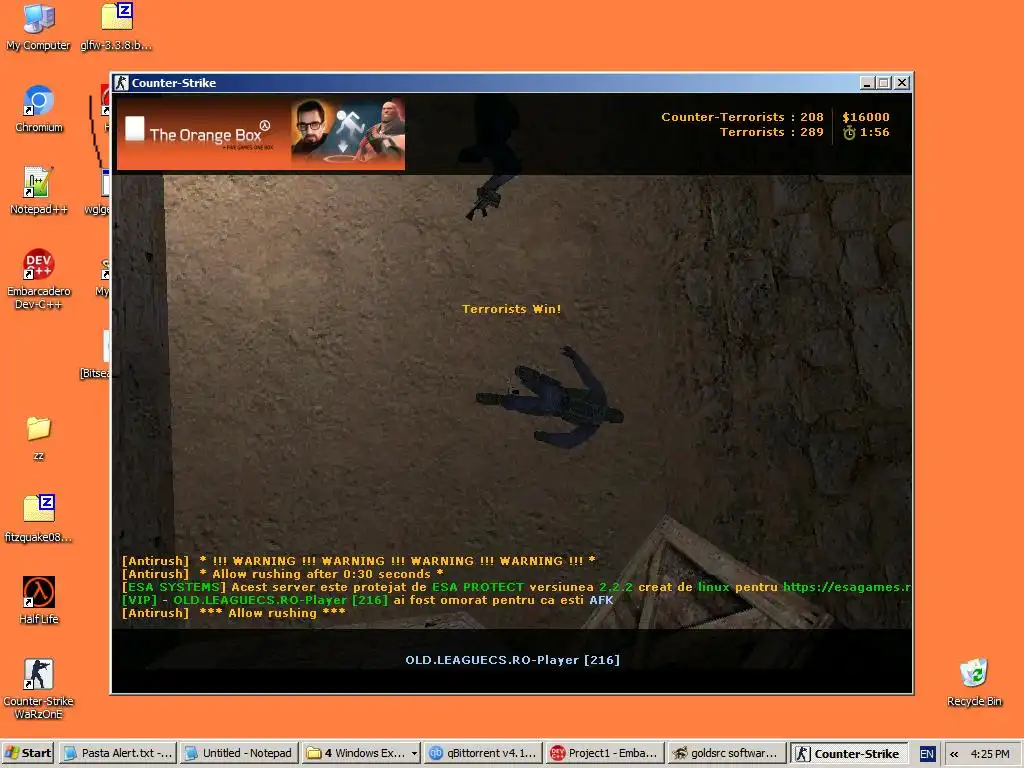Expand the 4 Windows Explorer taskbar group

pos(361,753)
